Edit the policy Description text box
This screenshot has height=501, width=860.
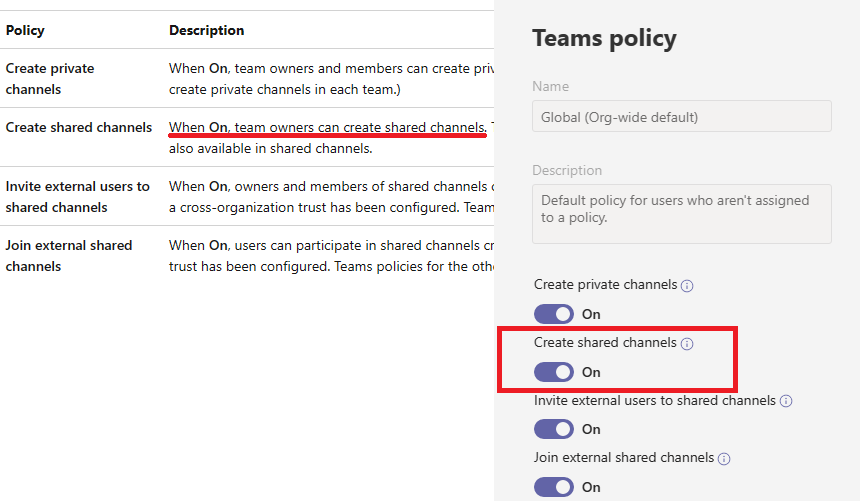point(682,214)
